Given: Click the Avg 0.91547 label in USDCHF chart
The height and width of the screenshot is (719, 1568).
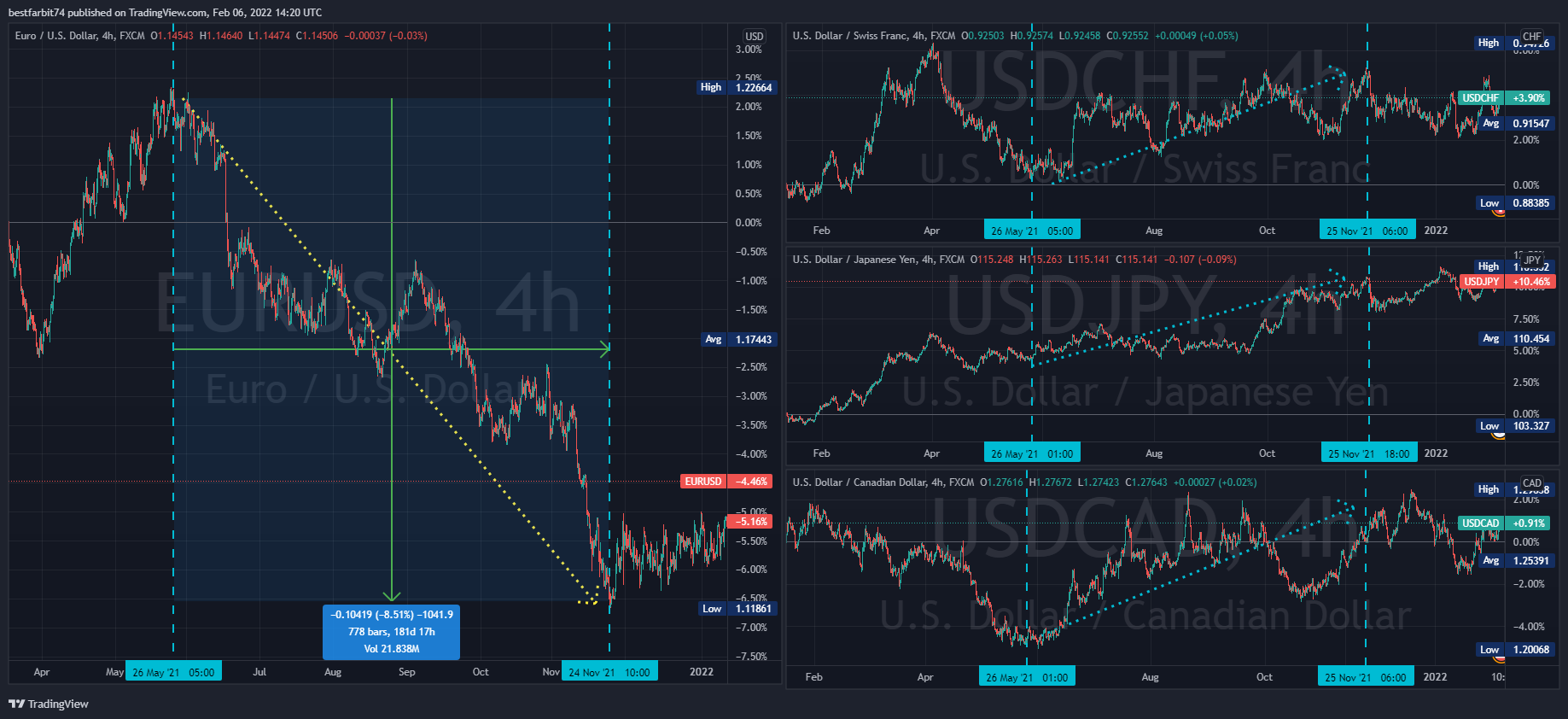Looking at the screenshot, I should click(1515, 124).
